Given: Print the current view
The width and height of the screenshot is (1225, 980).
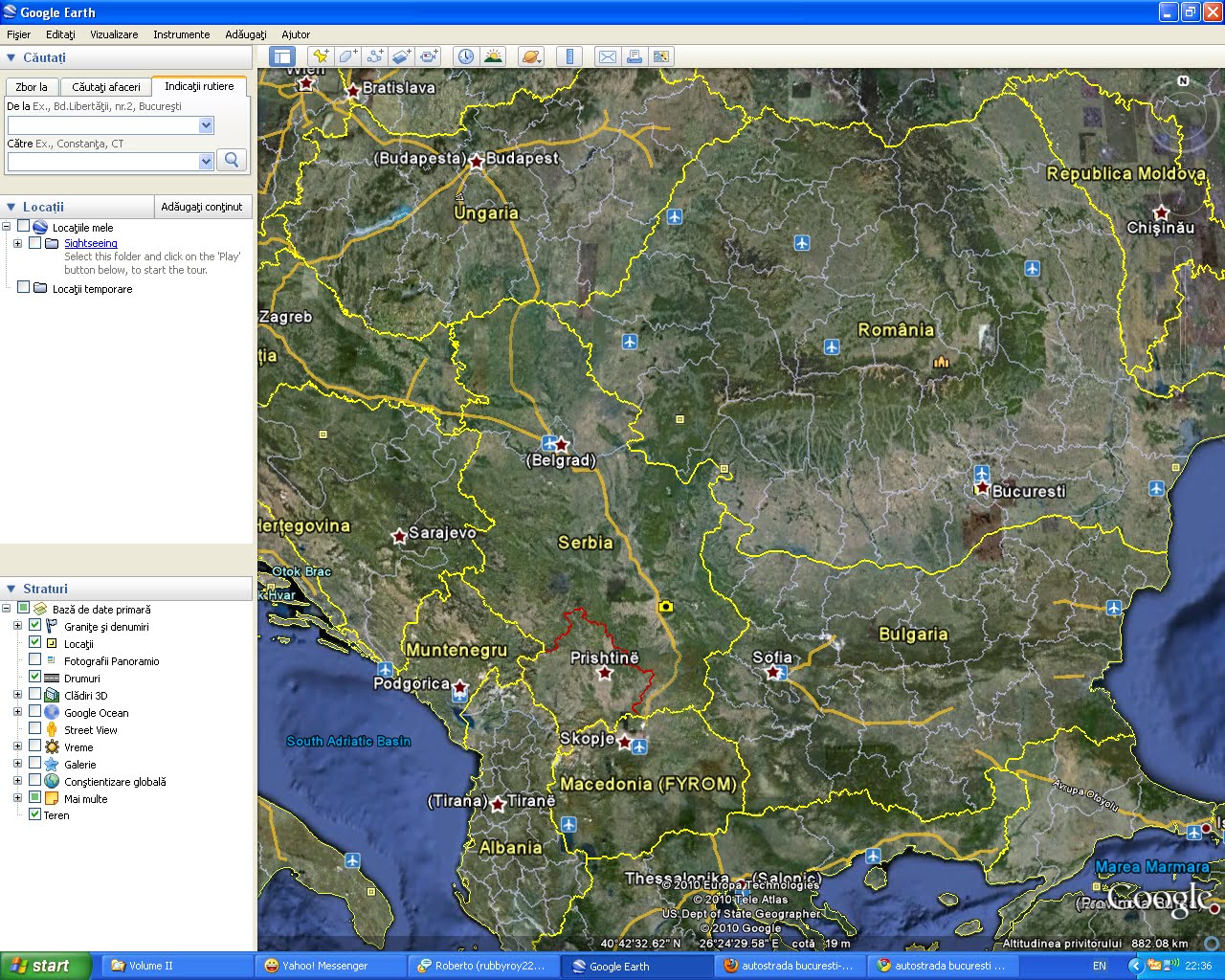Looking at the screenshot, I should tap(634, 56).
